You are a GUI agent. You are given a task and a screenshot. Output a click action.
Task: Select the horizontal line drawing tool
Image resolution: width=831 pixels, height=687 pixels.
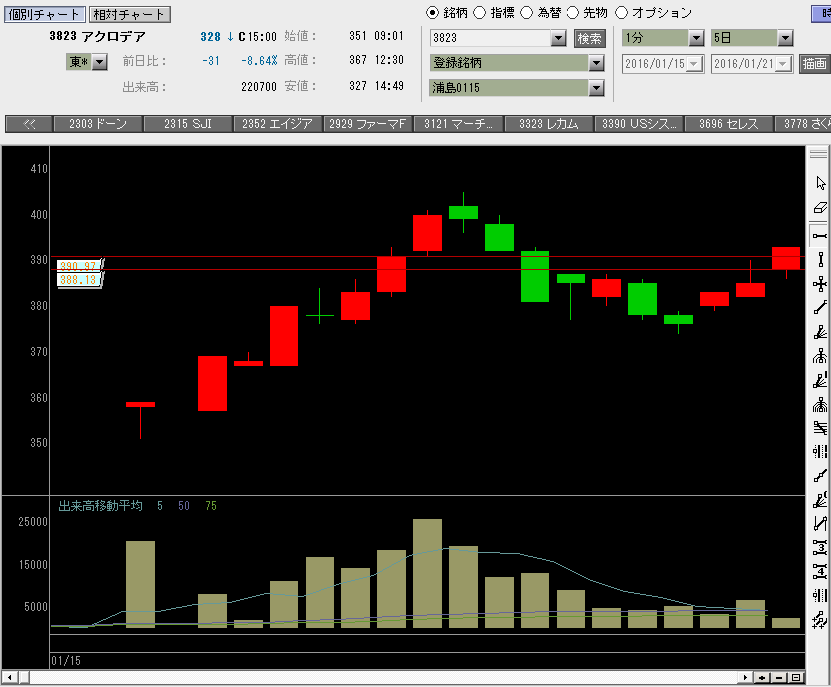point(820,235)
